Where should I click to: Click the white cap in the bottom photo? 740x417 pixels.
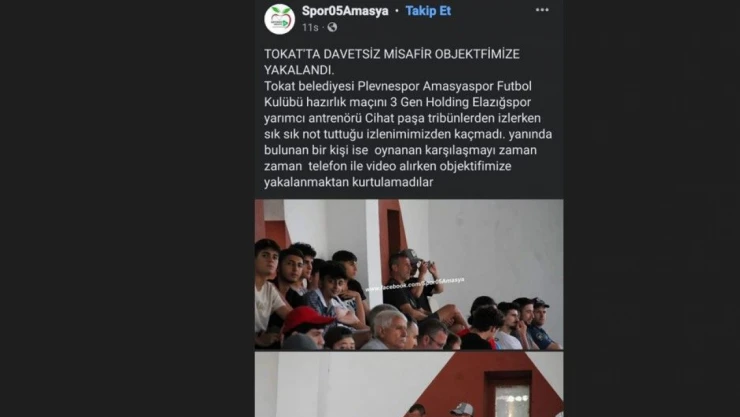[x=462, y=409]
